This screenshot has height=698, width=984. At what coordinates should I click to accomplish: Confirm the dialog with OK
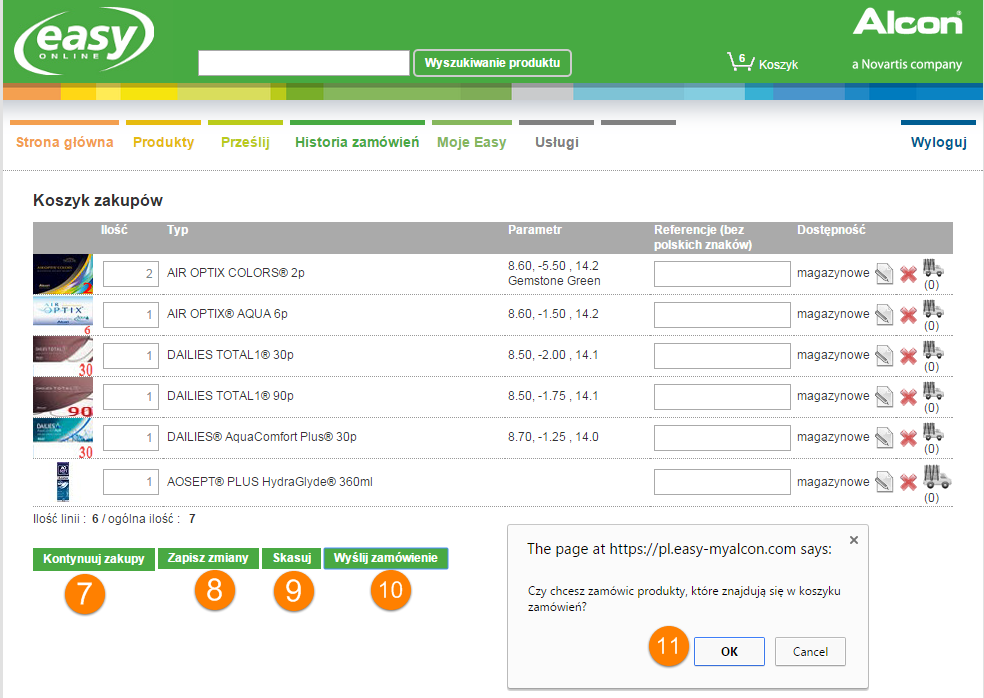click(x=729, y=652)
